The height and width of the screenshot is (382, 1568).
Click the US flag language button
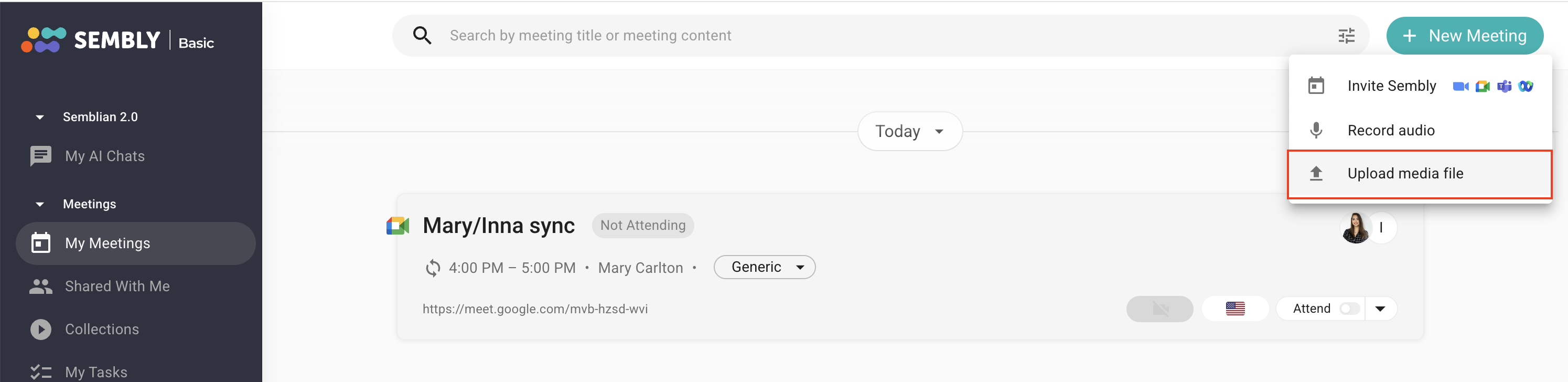pos(1234,309)
